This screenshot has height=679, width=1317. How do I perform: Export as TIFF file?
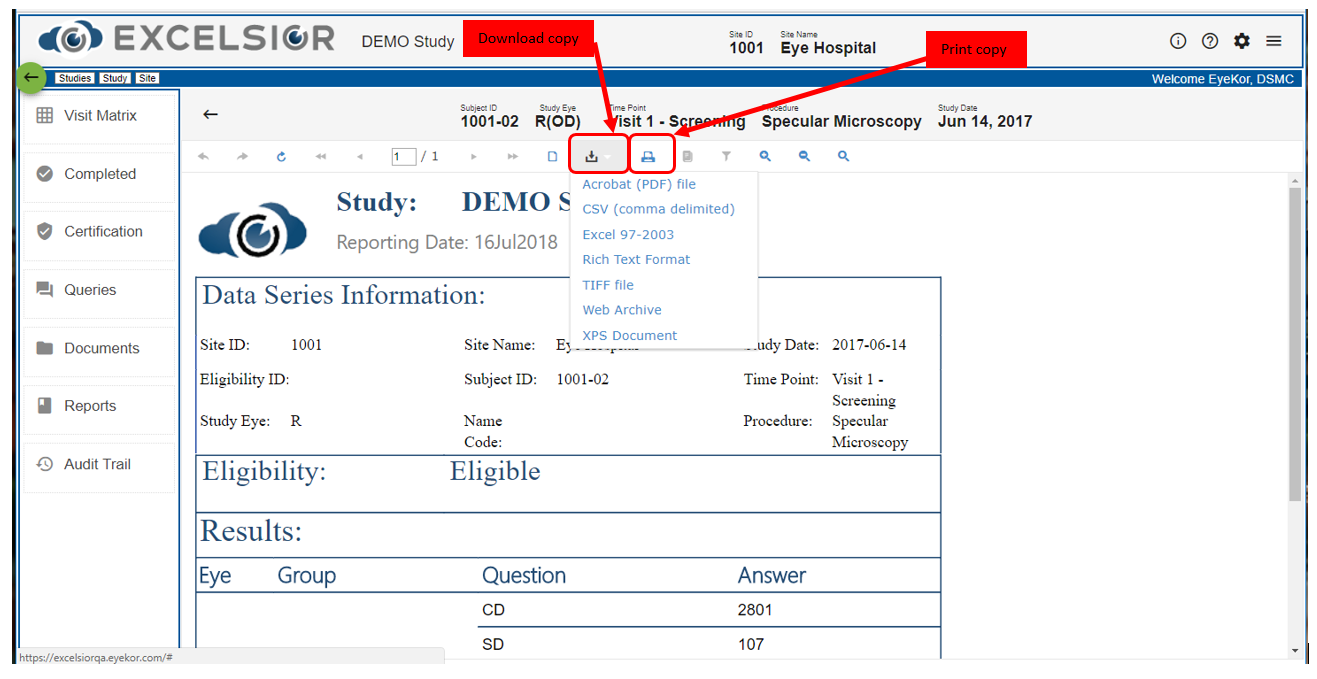click(608, 285)
